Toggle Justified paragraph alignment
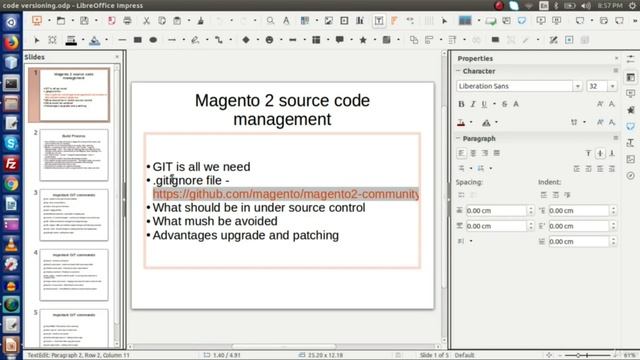Screen dimensions: 640x360 click(496, 153)
